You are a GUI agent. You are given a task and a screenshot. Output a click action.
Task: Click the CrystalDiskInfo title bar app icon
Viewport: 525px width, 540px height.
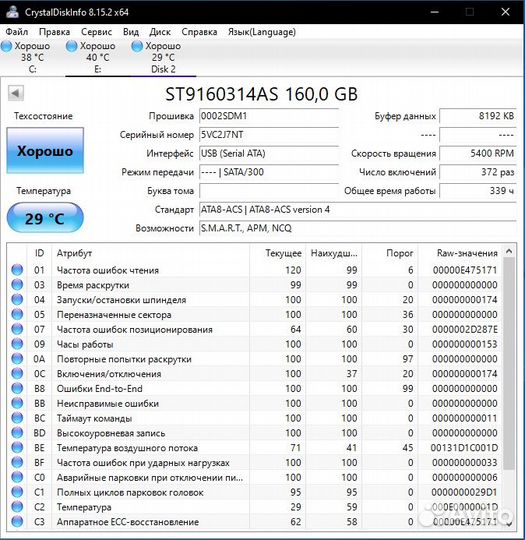pos(13,12)
